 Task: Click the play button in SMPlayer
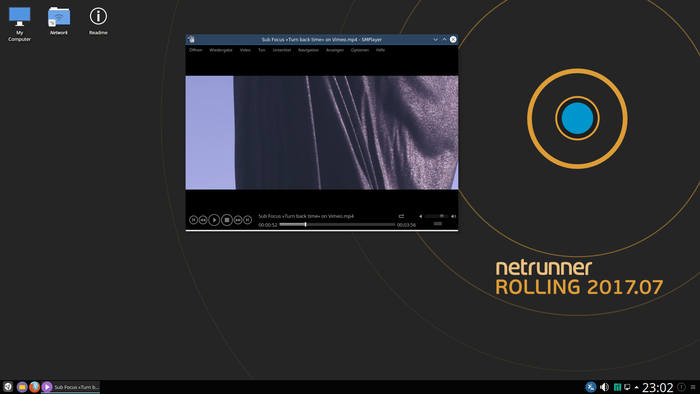[x=214, y=220]
